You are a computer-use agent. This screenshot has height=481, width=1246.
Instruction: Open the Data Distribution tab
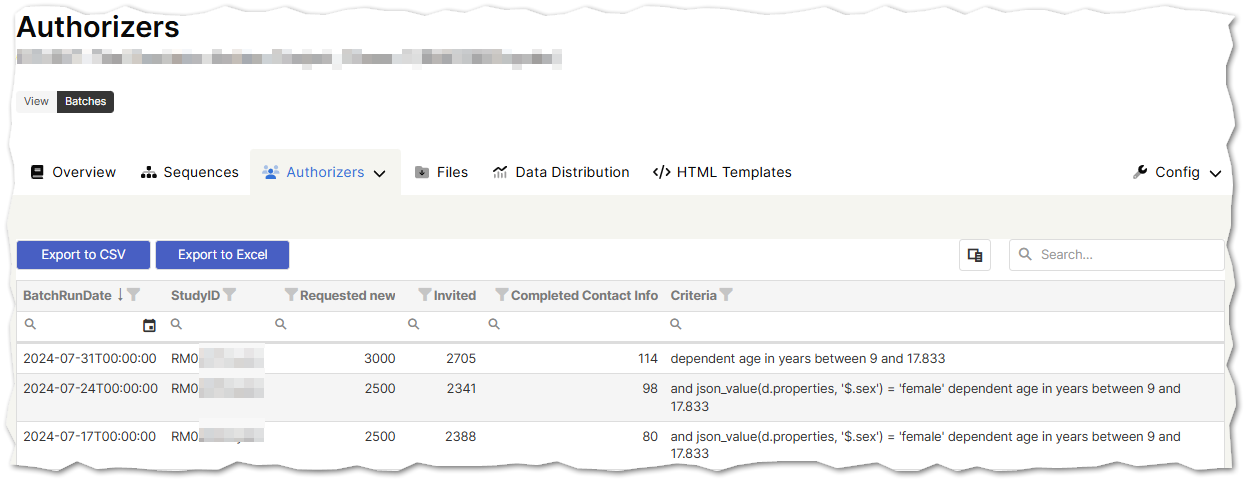click(x=561, y=172)
